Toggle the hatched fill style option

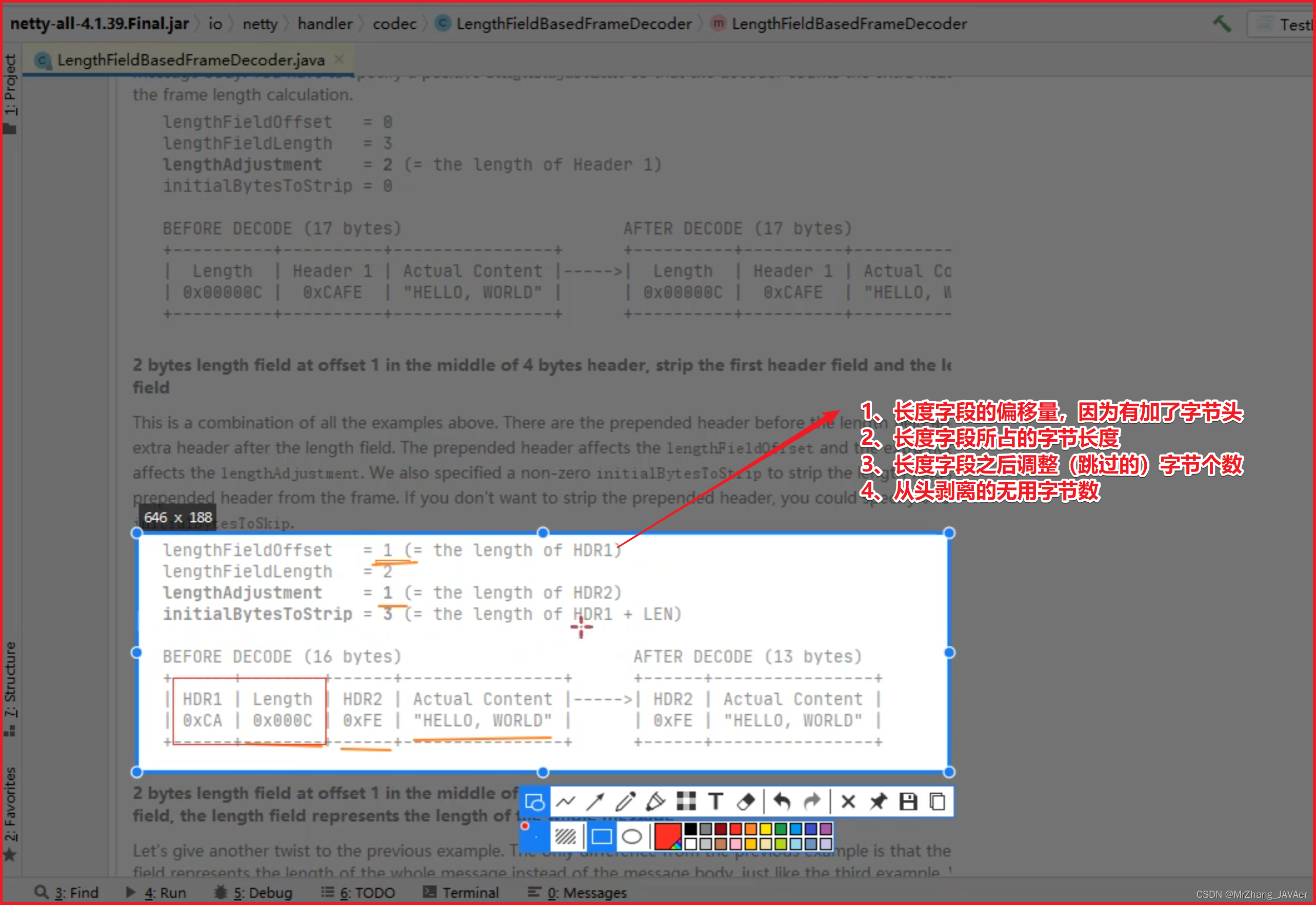click(565, 836)
